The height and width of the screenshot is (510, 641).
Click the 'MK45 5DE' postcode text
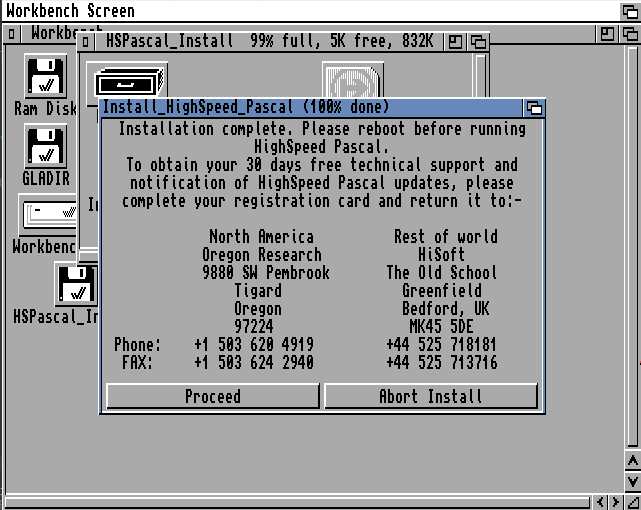tap(442, 327)
